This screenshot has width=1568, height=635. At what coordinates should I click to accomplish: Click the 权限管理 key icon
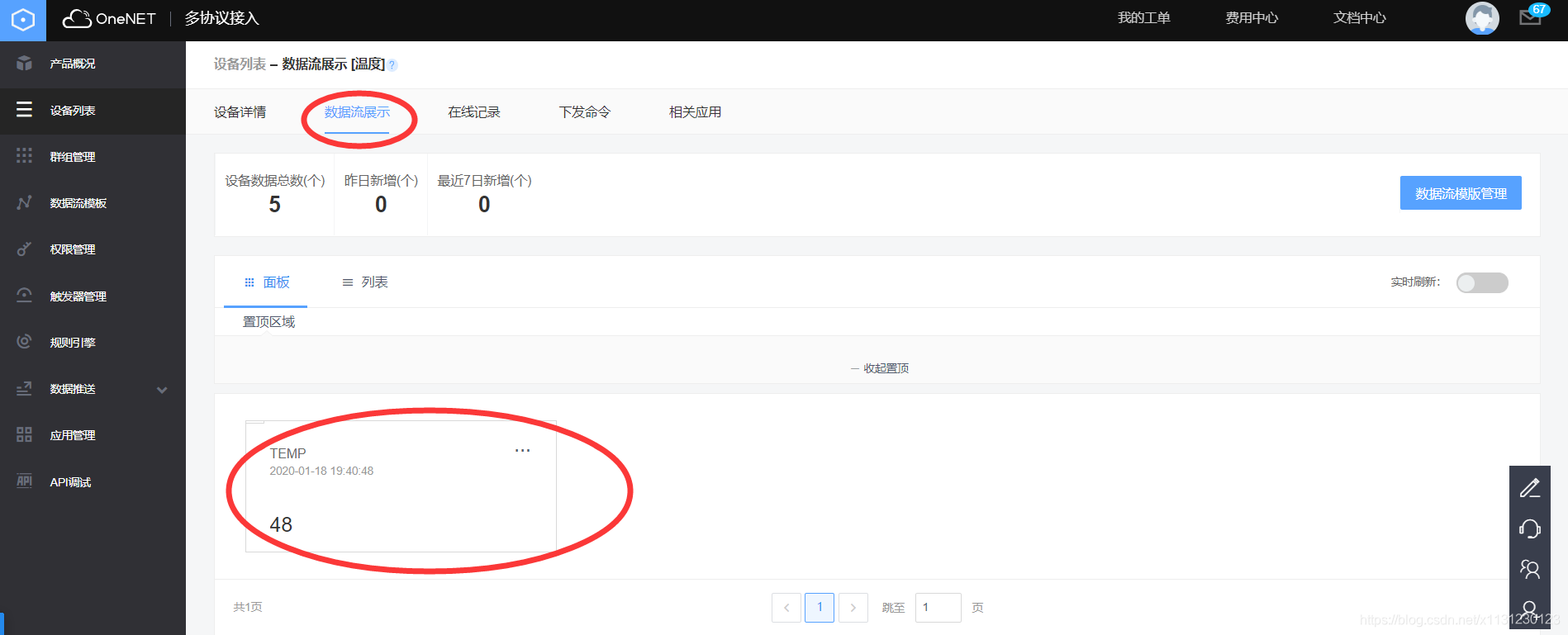[x=25, y=249]
